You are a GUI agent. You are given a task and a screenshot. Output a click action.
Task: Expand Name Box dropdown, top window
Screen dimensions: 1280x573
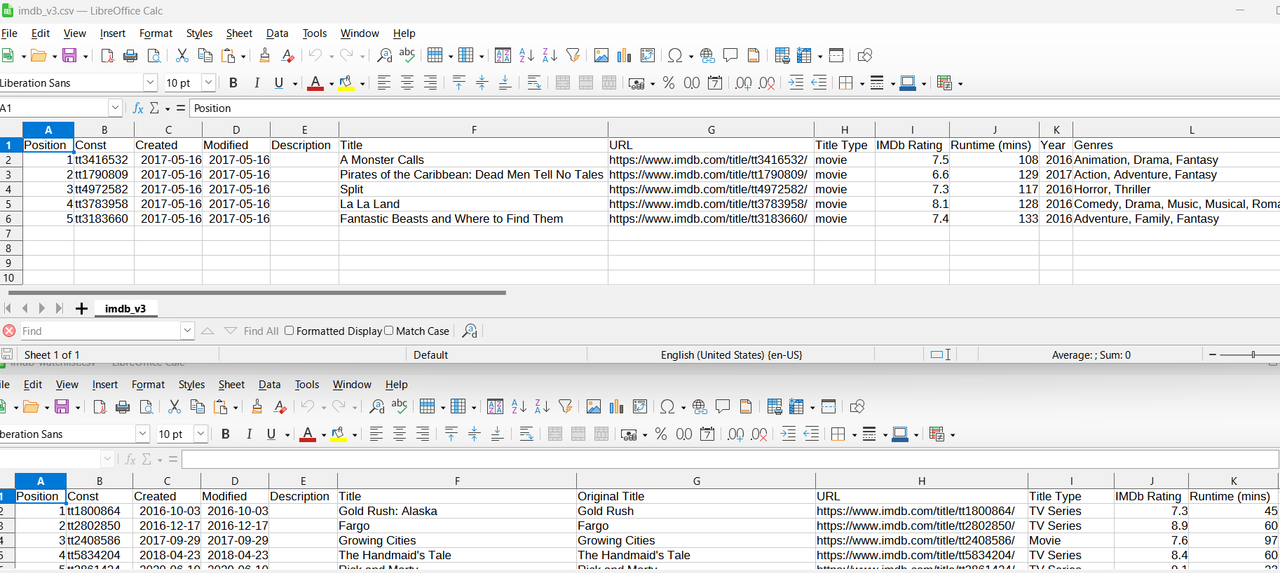115,108
